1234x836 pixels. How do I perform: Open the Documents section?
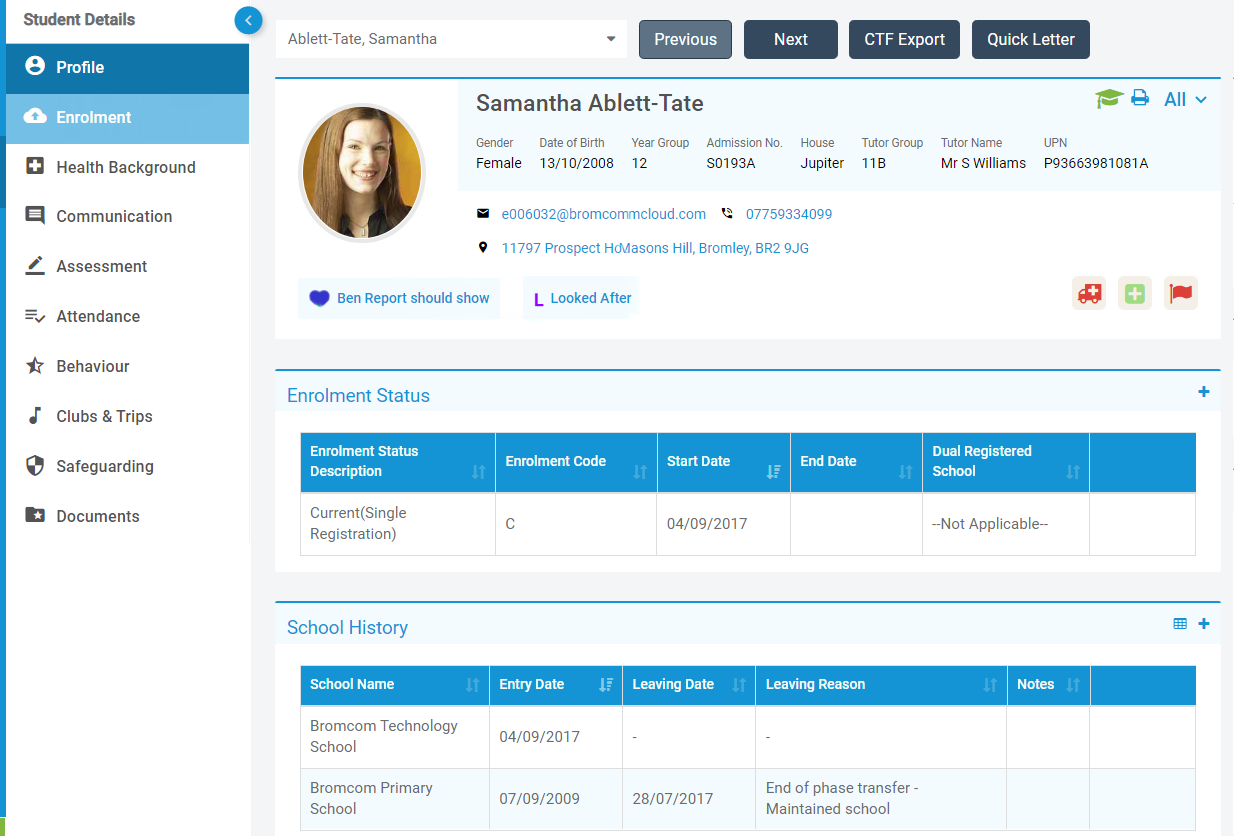[127, 516]
